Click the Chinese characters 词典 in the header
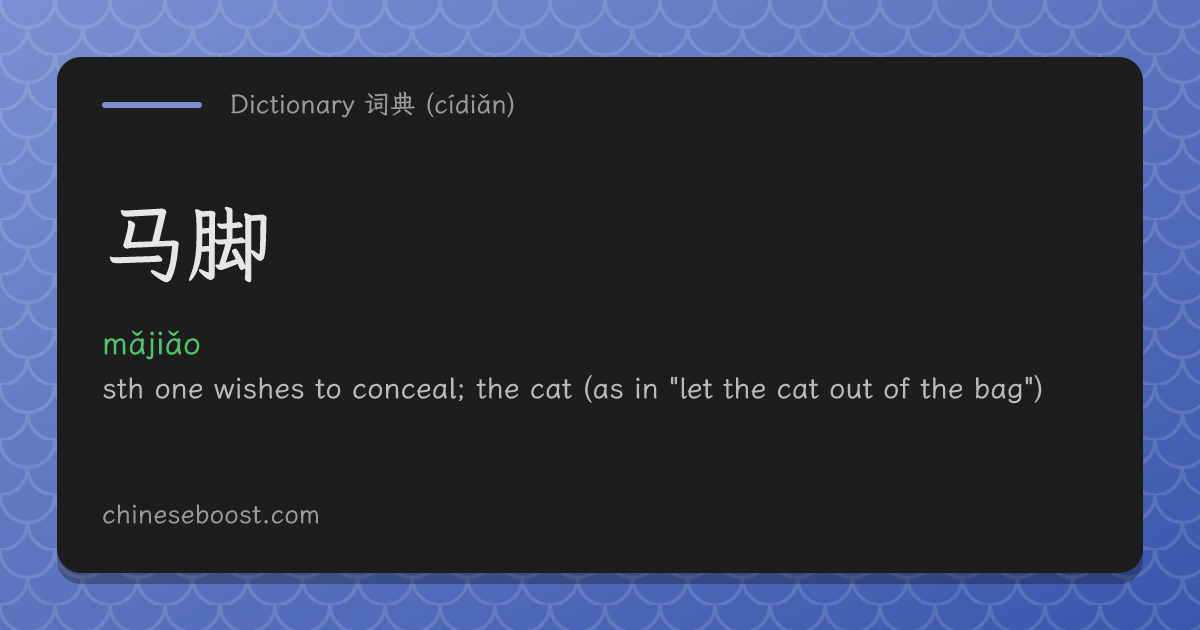The width and height of the screenshot is (1200, 630). pos(390,104)
